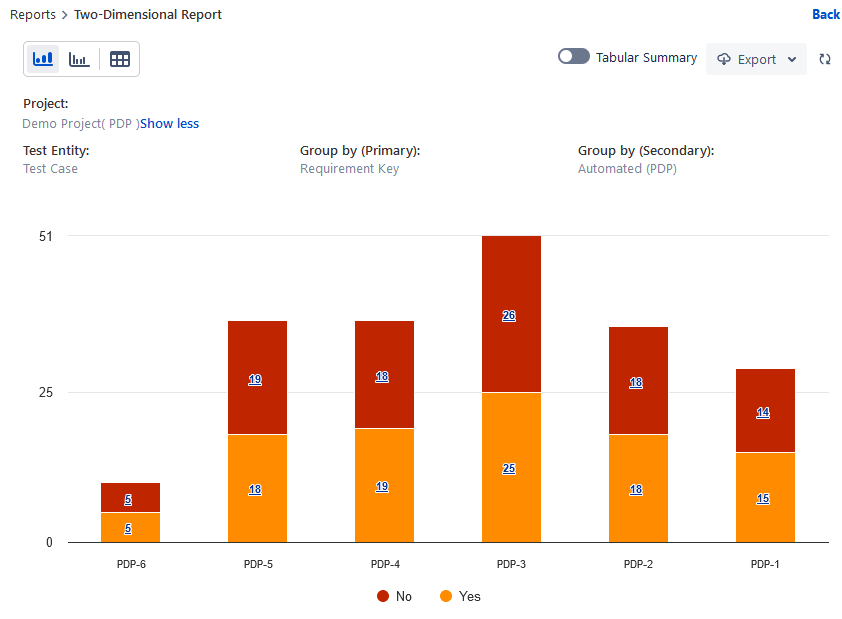The image size is (842, 619).
Task: Select the currently highlighted chart type icon
Action: 42,59
